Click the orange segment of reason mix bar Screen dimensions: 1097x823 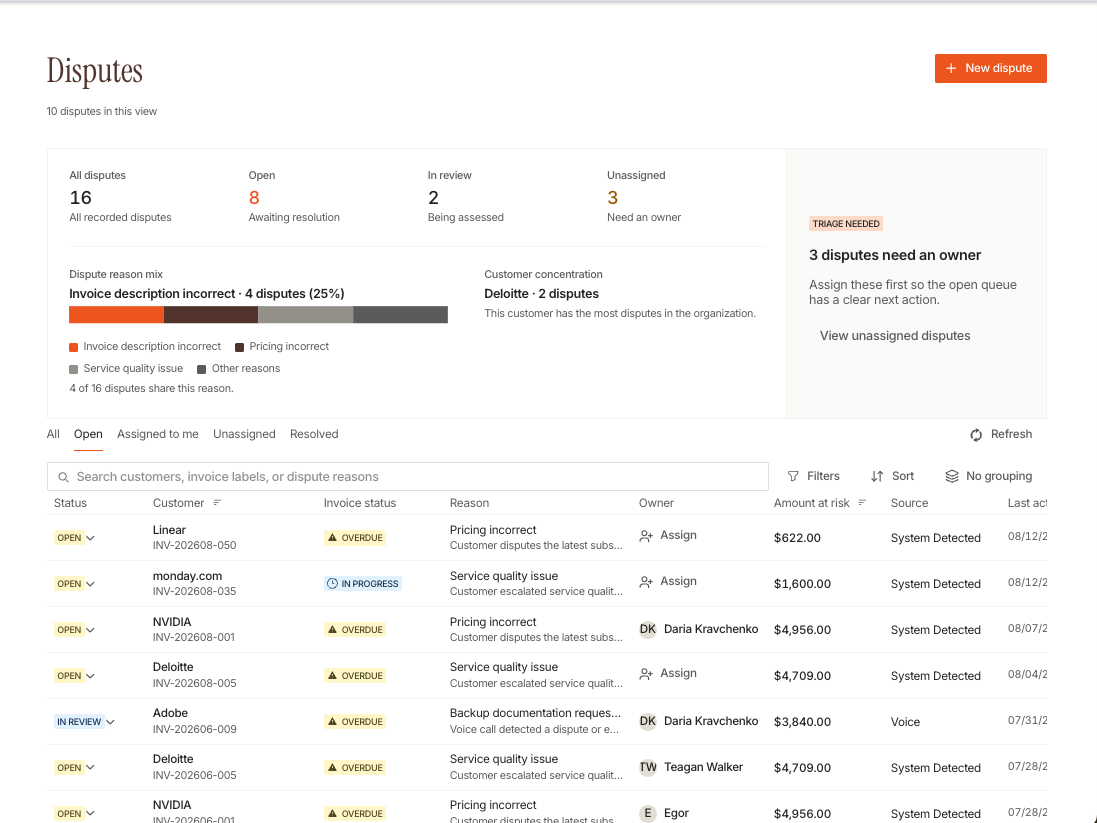tap(116, 315)
